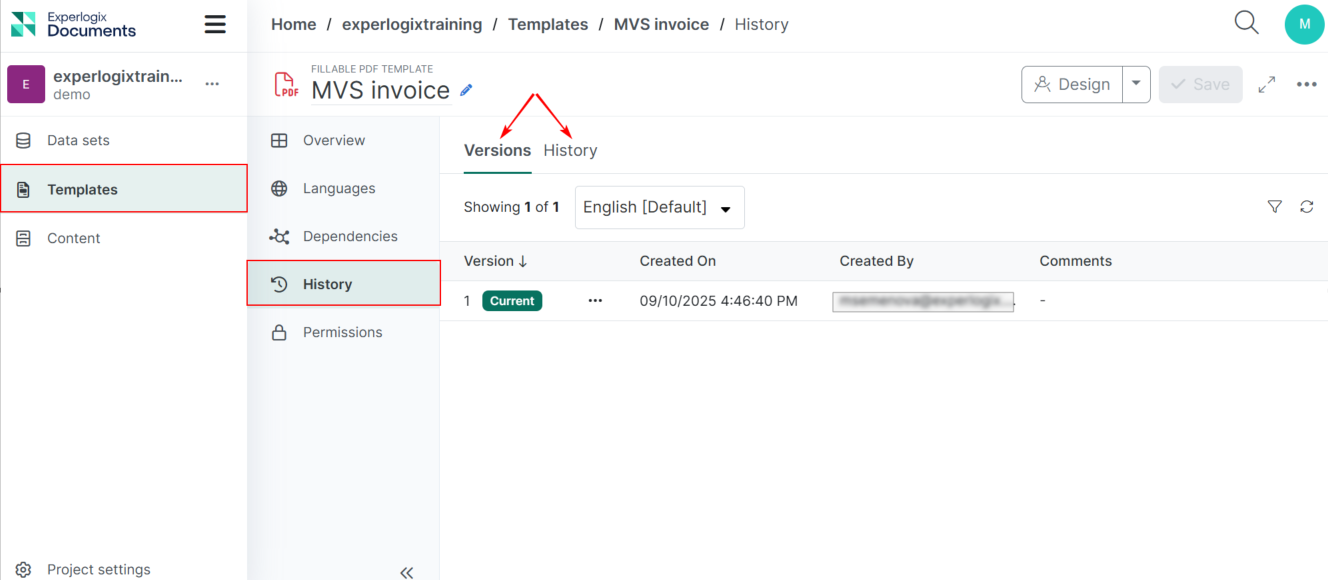Select the Versions tab
This screenshot has width=1328, height=580.
497,150
